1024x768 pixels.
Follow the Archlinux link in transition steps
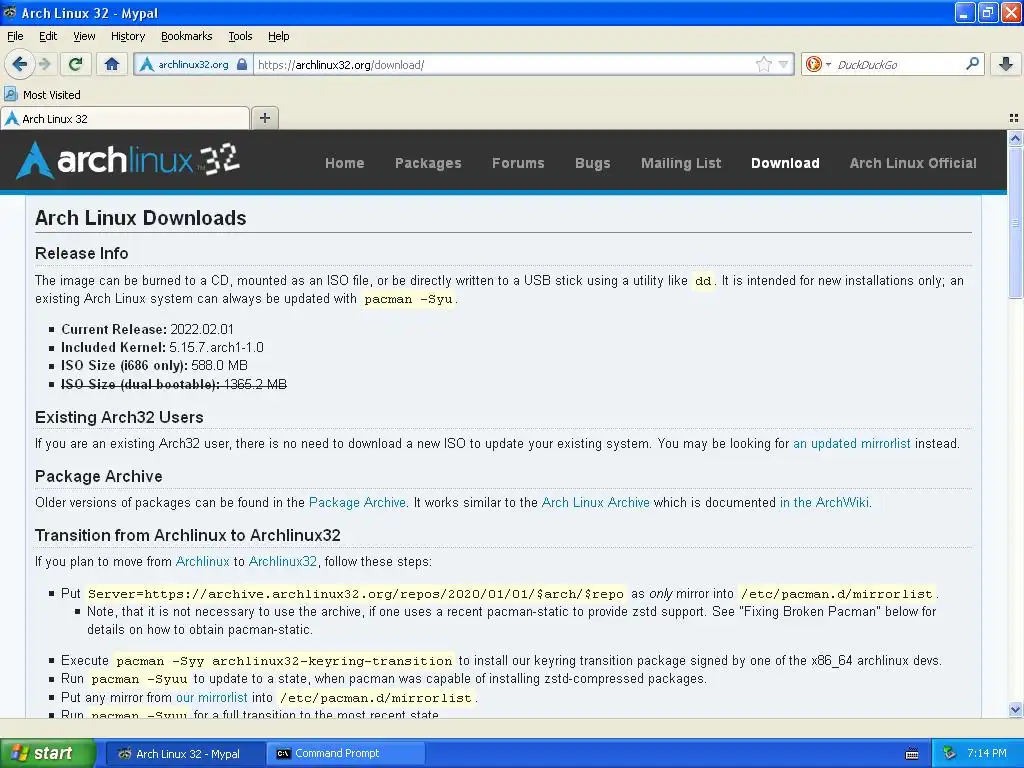point(202,561)
